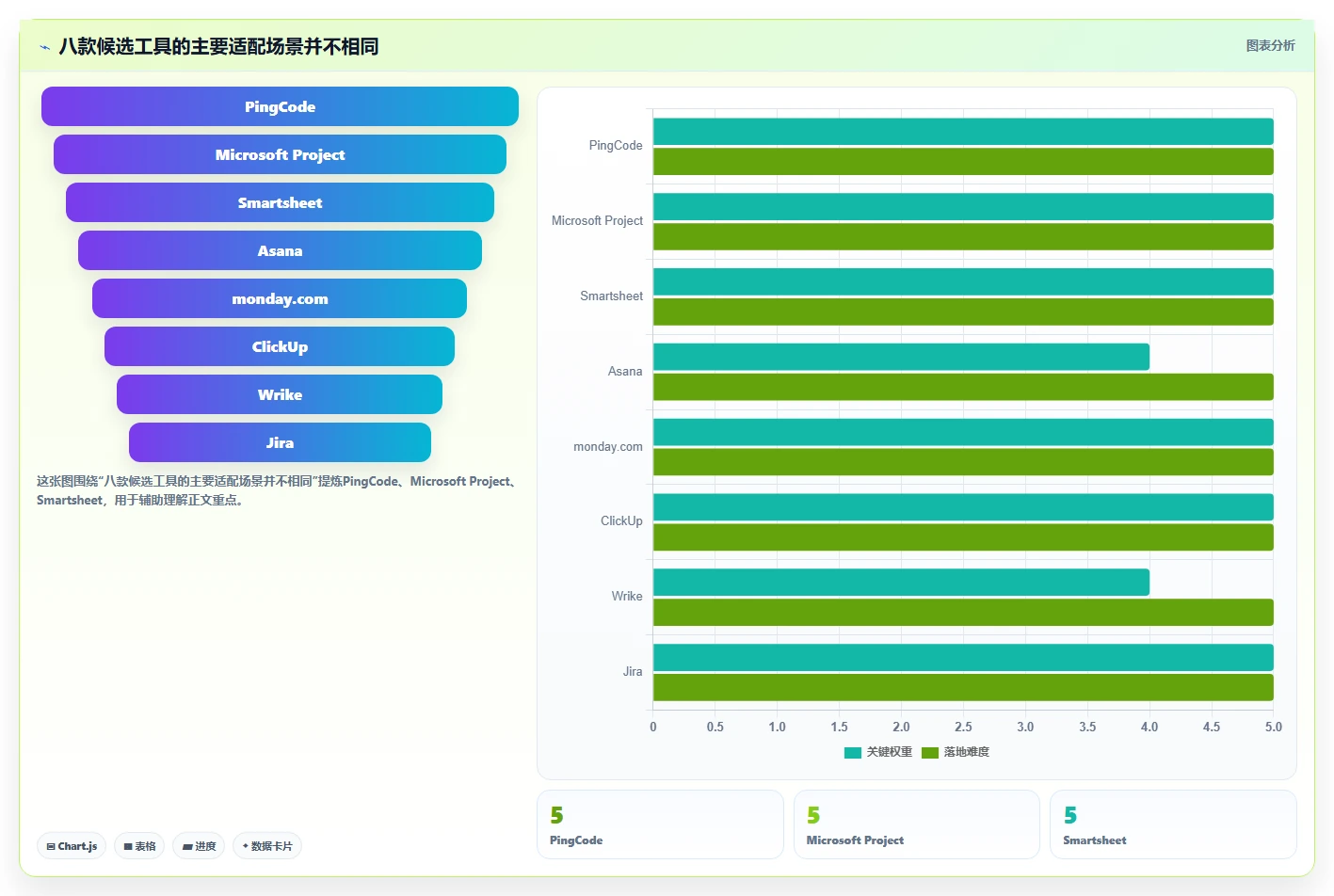Open the PingCode data card

pos(660,824)
